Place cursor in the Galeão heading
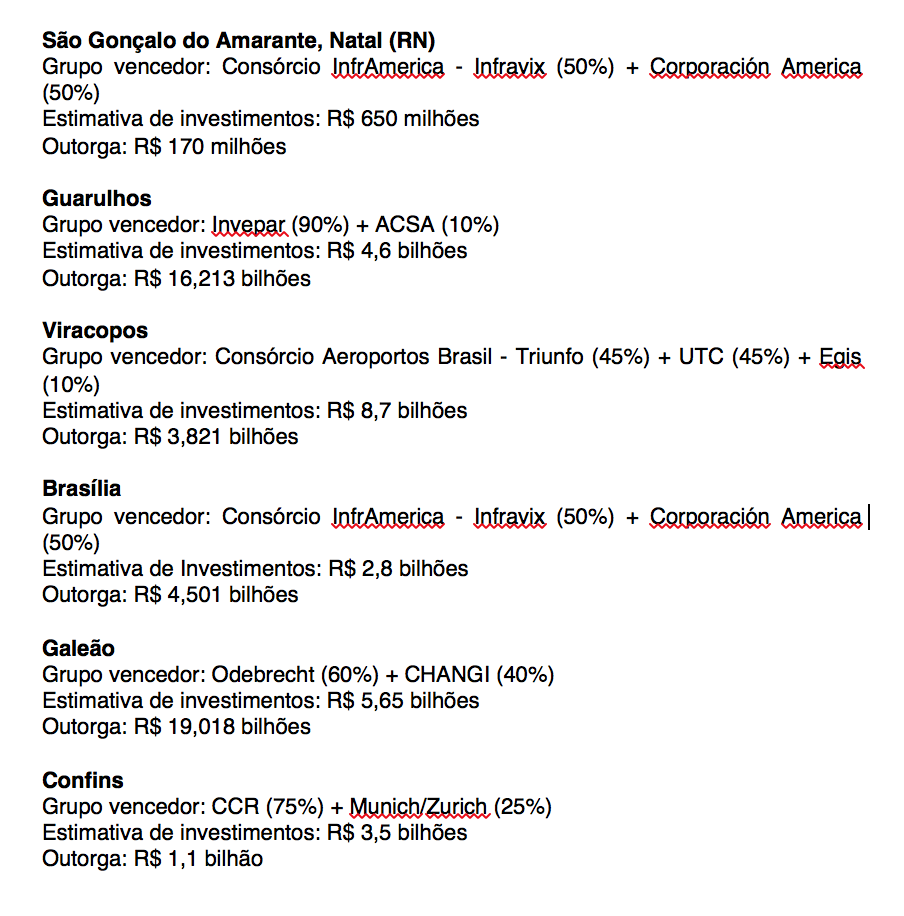 (x=78, y=648)
